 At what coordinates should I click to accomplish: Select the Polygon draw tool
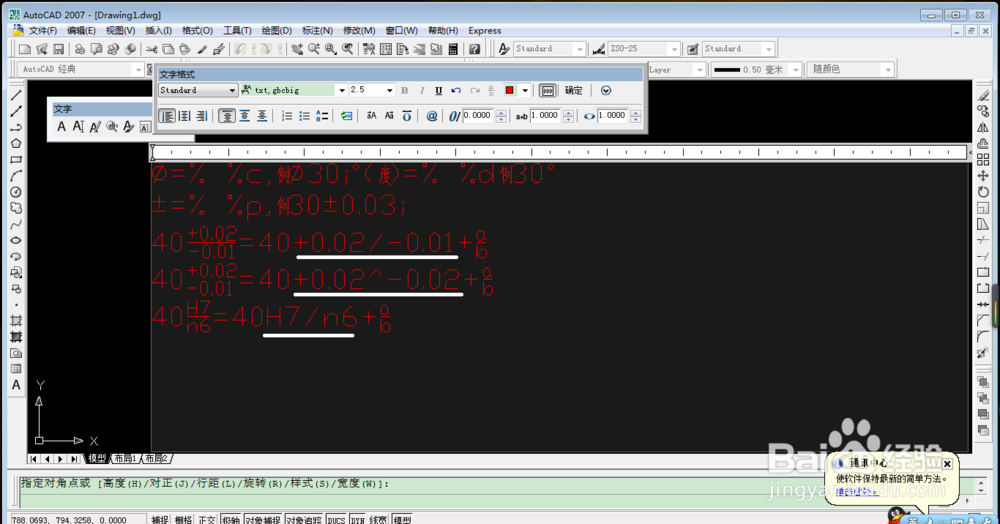16,143
